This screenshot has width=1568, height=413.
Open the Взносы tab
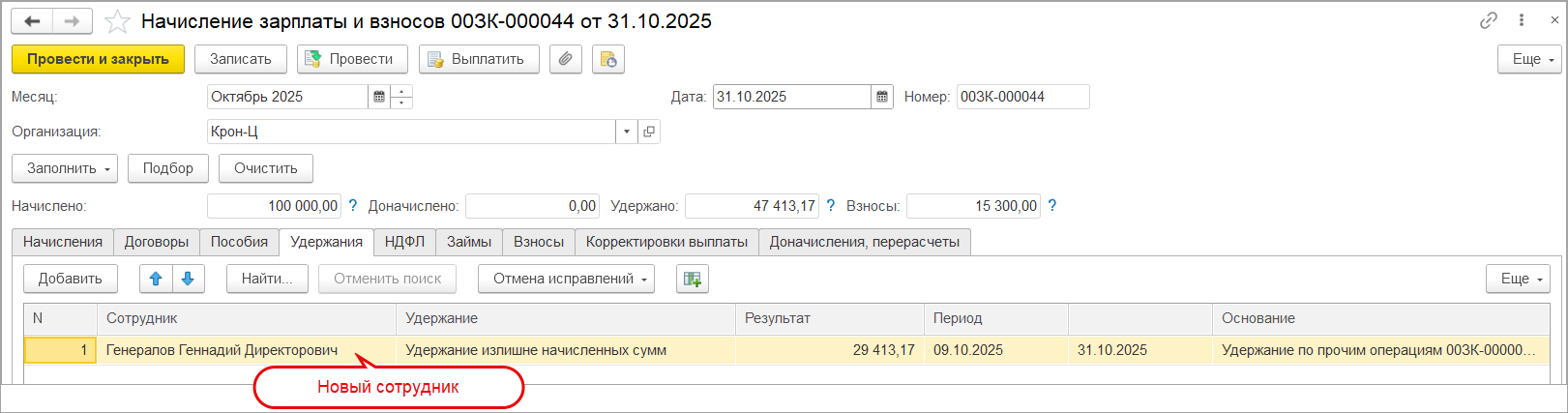[538, 242]
